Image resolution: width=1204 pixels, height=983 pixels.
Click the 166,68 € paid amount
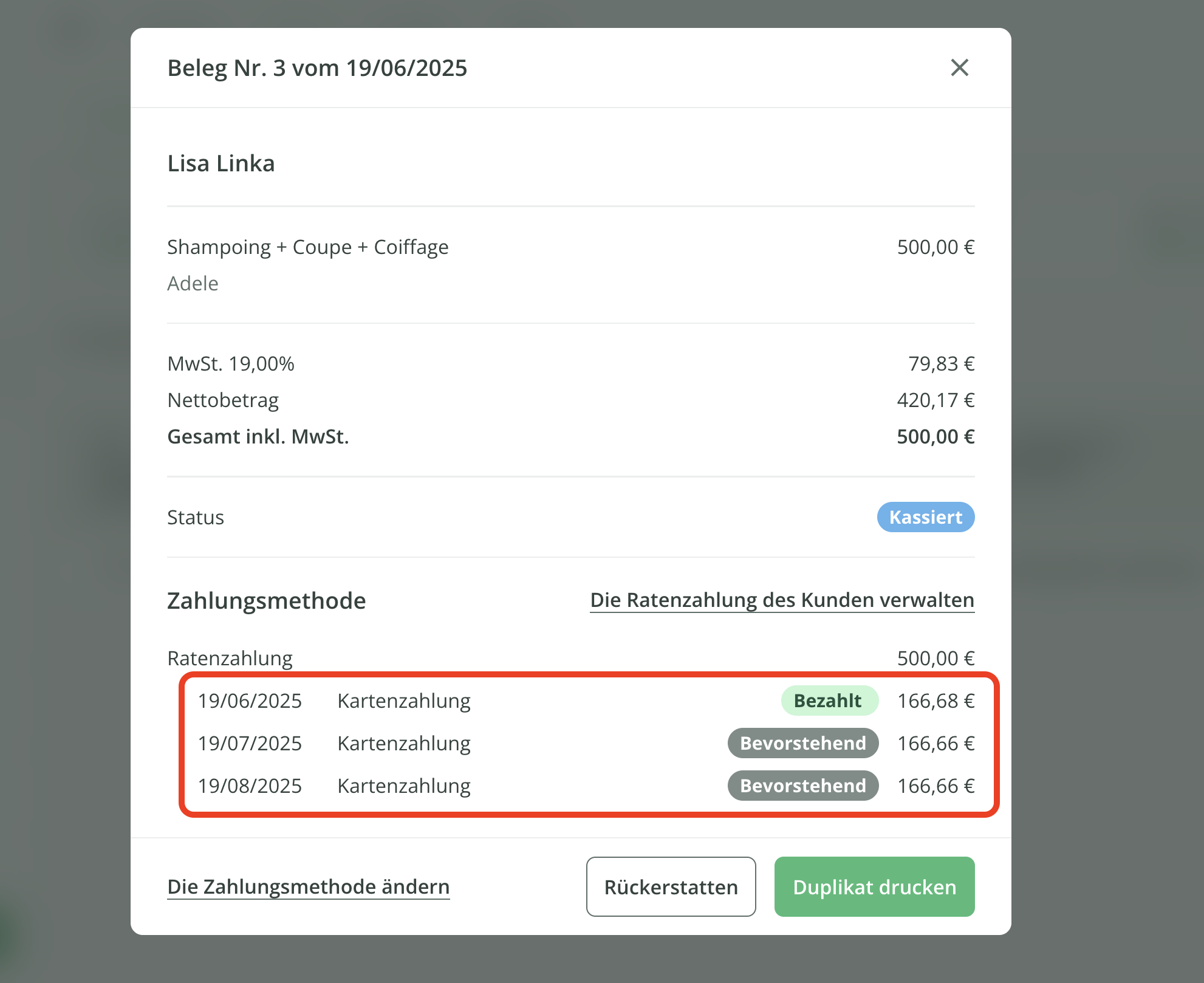coord(935,700)
